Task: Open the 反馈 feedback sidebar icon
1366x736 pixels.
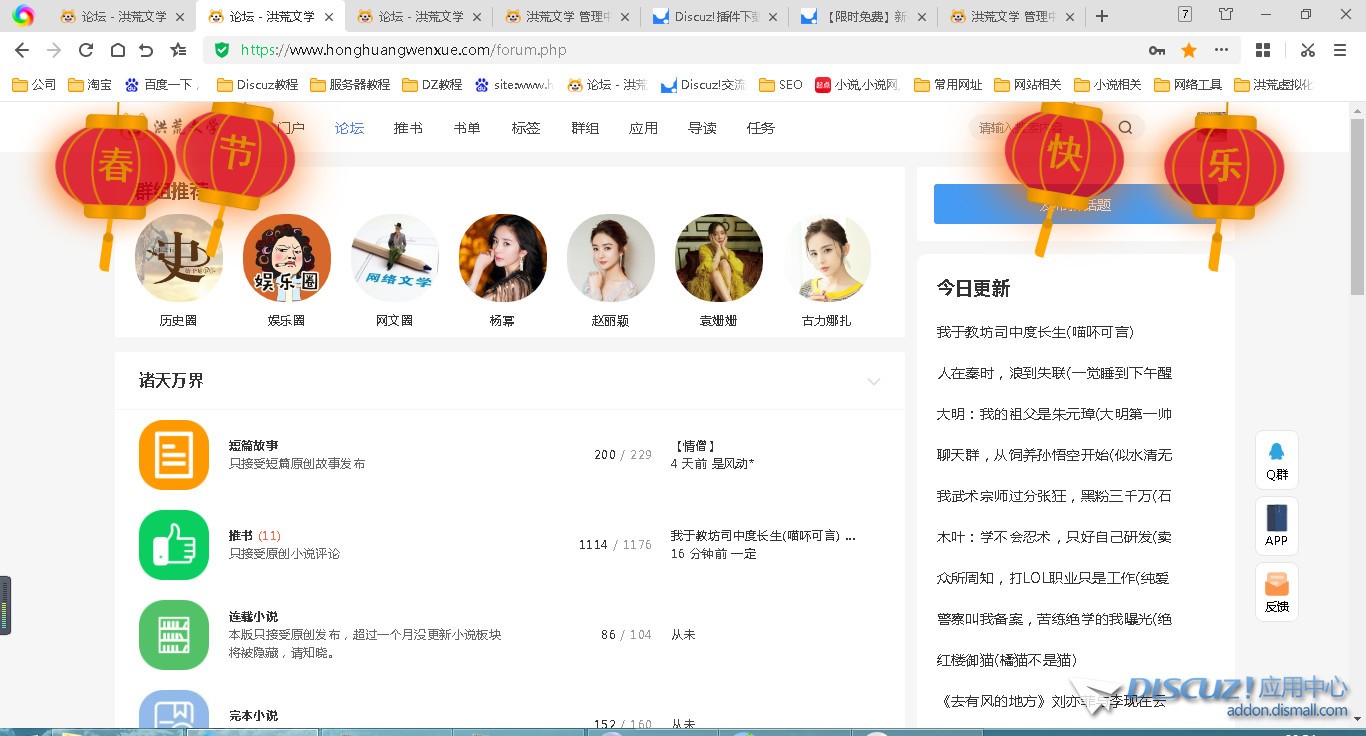Action: pyautogui.click(x=1277, y=592)
